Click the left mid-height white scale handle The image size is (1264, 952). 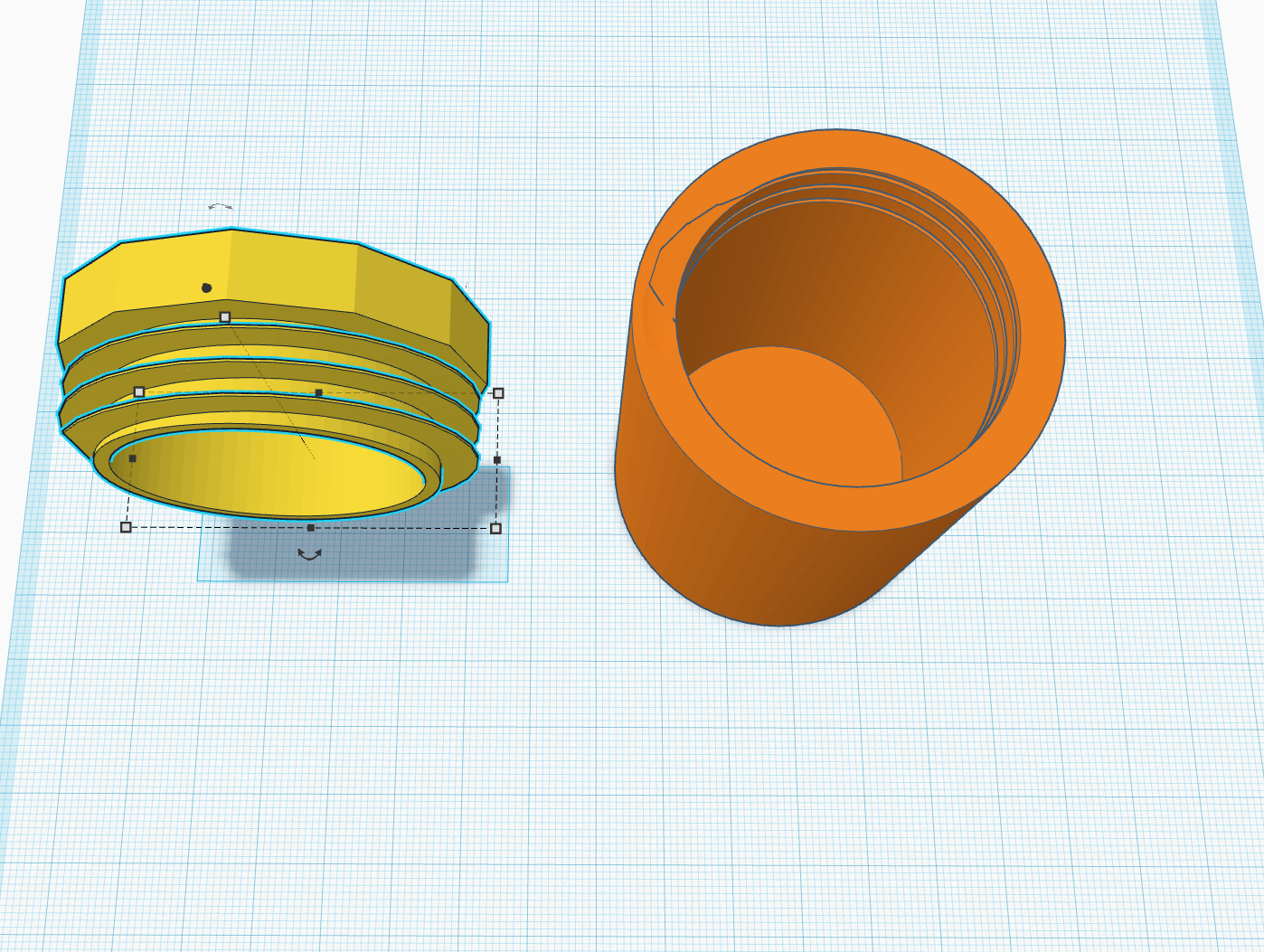137,392
